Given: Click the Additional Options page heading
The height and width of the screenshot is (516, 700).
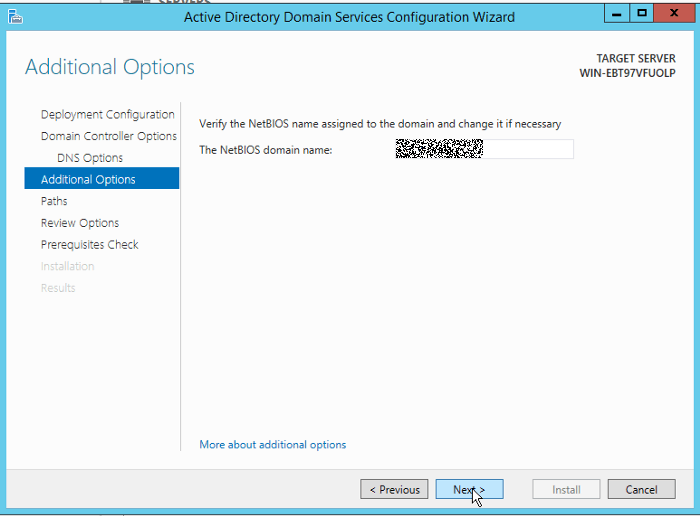Looking at the screenshot, I should [x=110, y=67].
